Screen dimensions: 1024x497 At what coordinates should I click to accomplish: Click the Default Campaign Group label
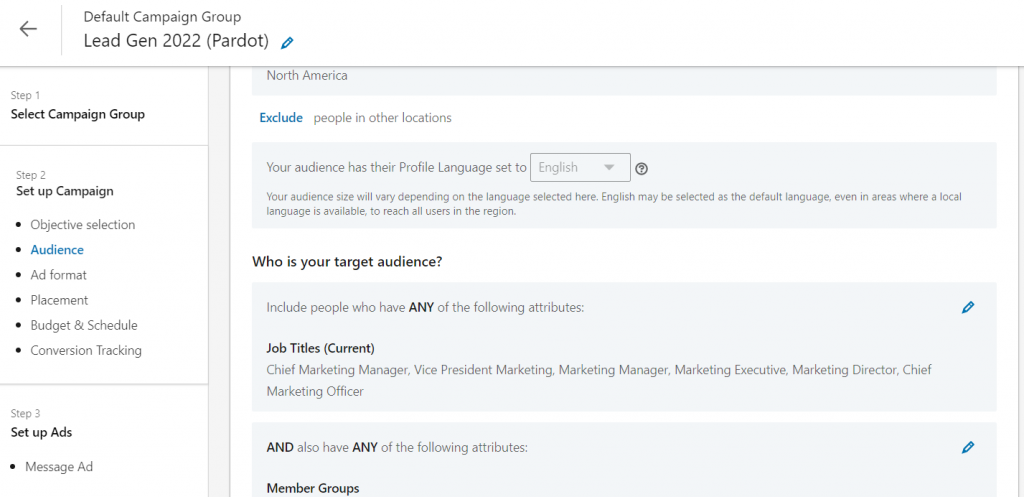(x=163, y=17)
